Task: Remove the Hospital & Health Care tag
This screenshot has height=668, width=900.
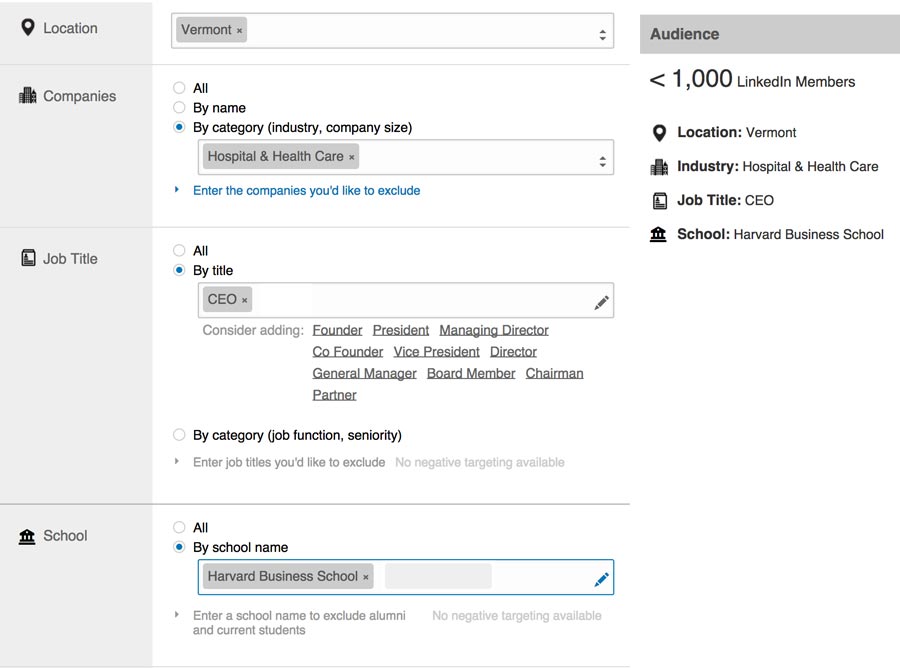Action: tap(351, 157)
